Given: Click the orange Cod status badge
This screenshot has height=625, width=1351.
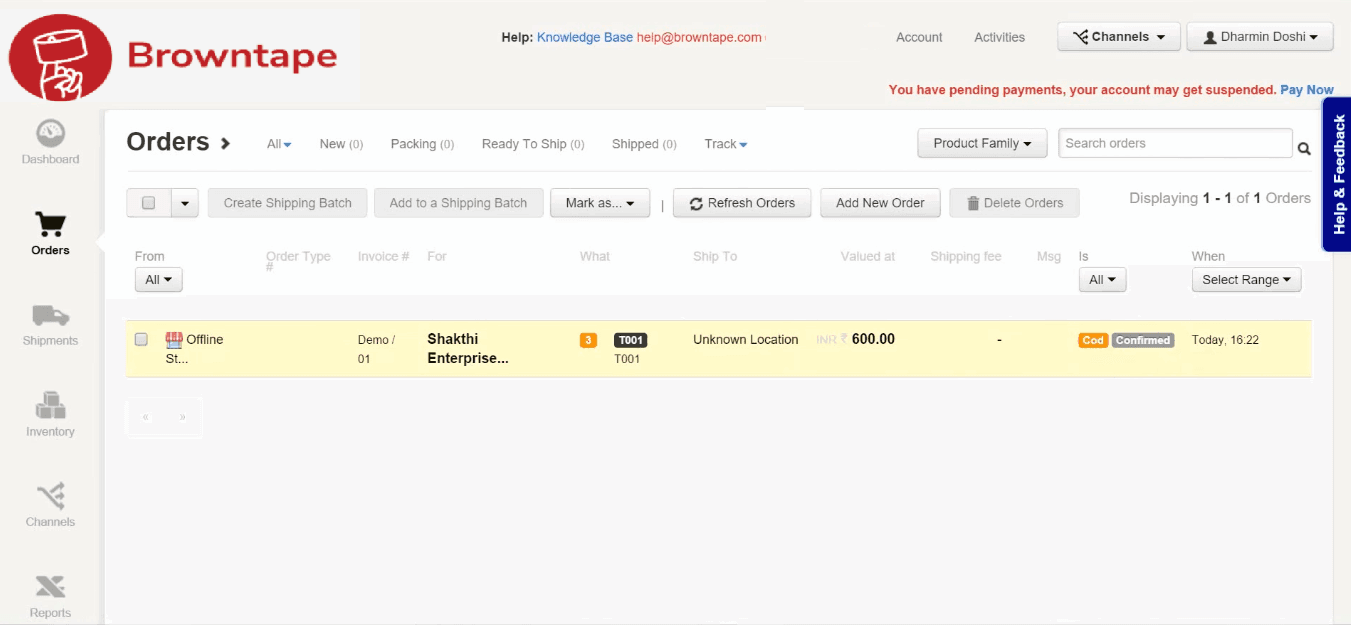Looking at the screenshot, I should tap(1093, 340).
